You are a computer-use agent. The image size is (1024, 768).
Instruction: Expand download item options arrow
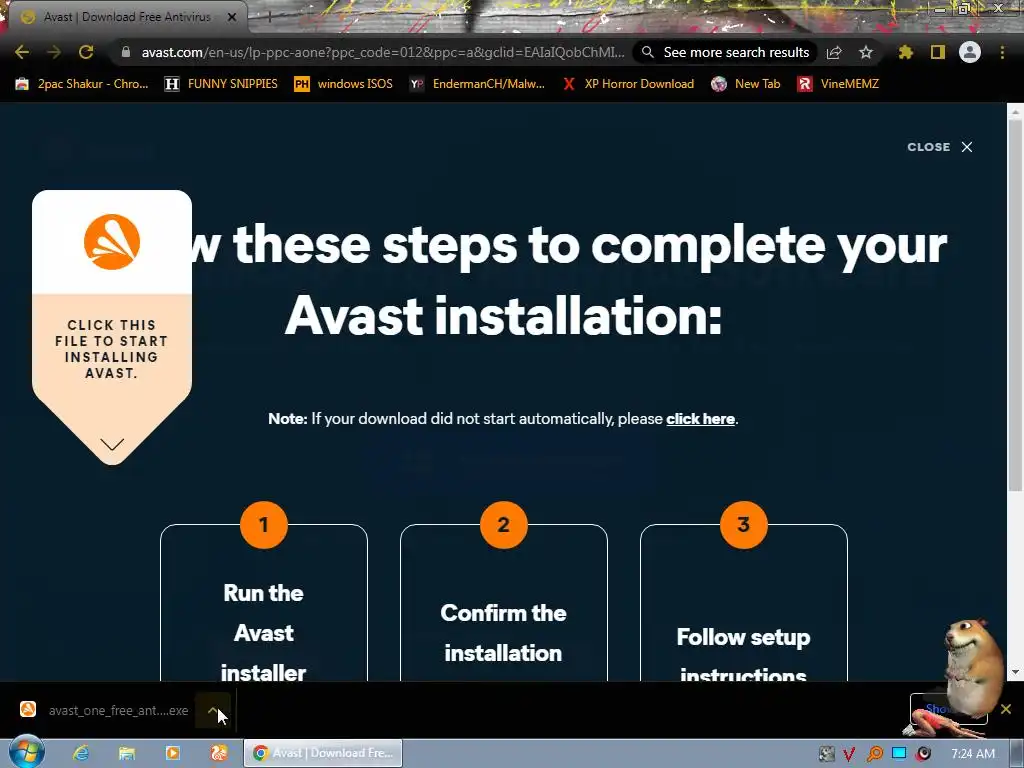click(x=213, y=710)
